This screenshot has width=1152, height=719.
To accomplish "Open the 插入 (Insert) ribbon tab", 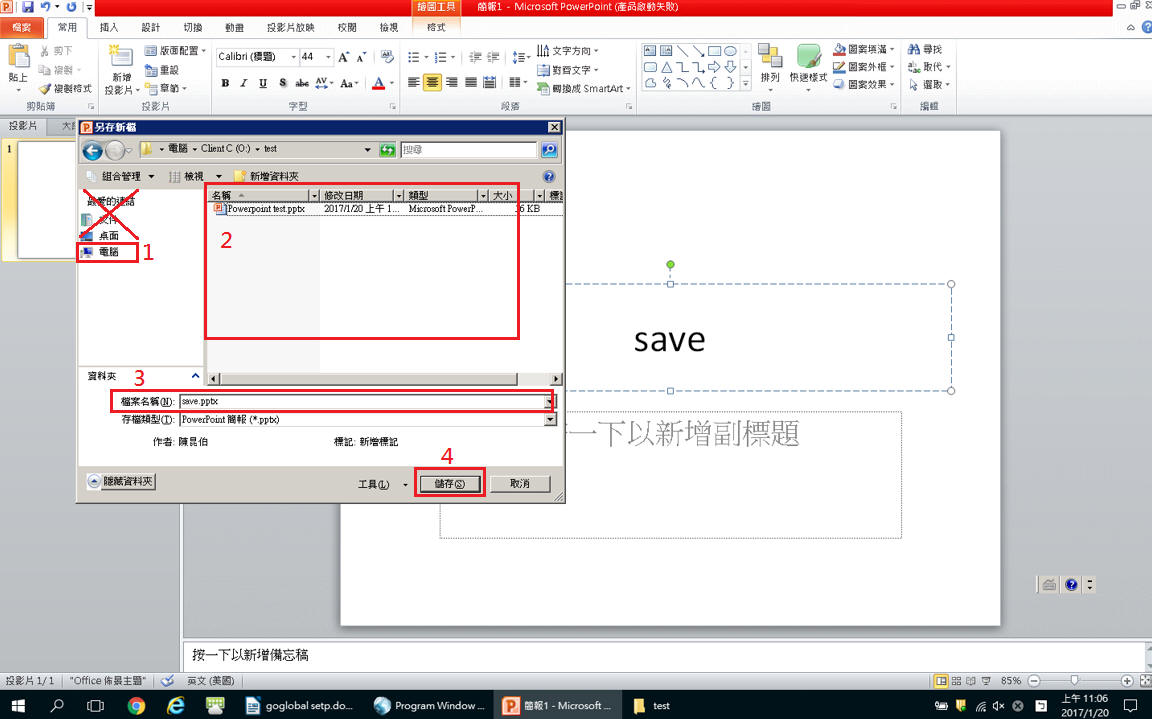I will click(x=109, y=28).
